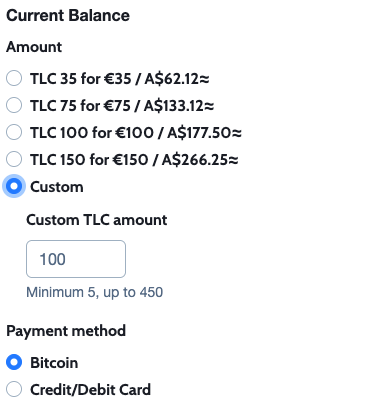This screenshot has height=413, width=380.
Task: Click the 'Payment method' section heading
Action: [x=66, y=331]
